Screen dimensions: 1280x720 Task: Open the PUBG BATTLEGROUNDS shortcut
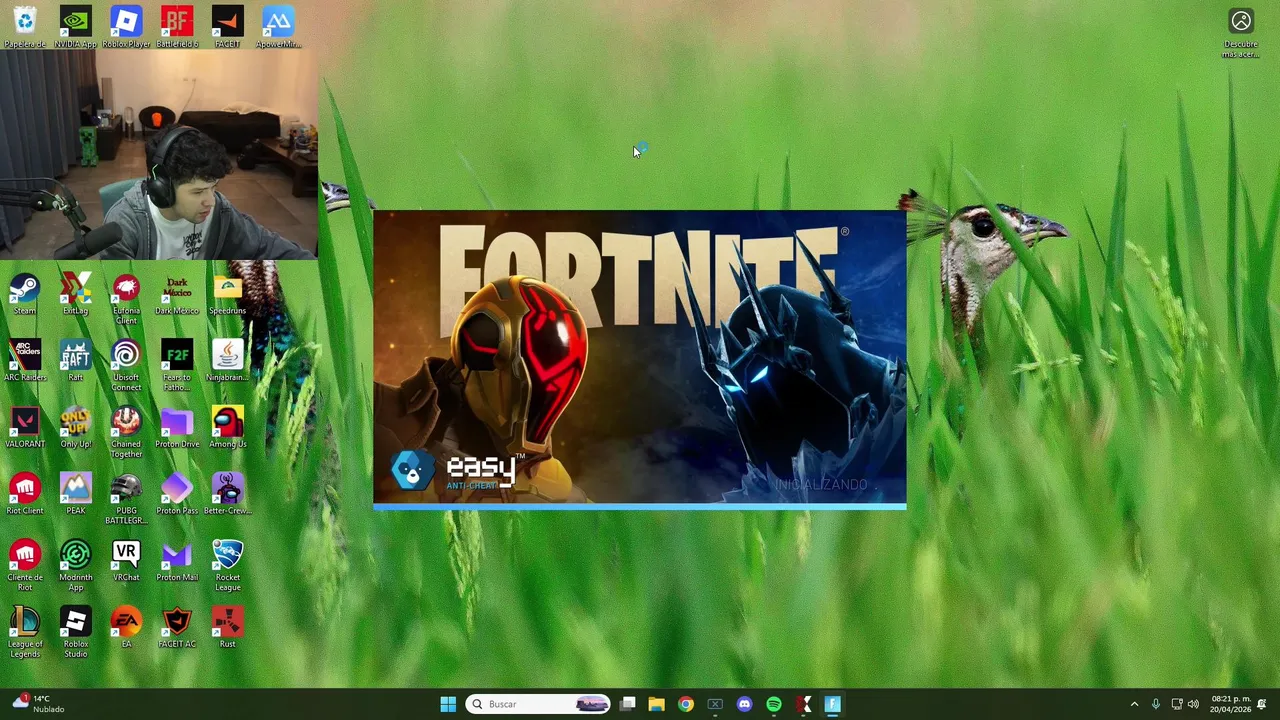click(x=126, y=499)
